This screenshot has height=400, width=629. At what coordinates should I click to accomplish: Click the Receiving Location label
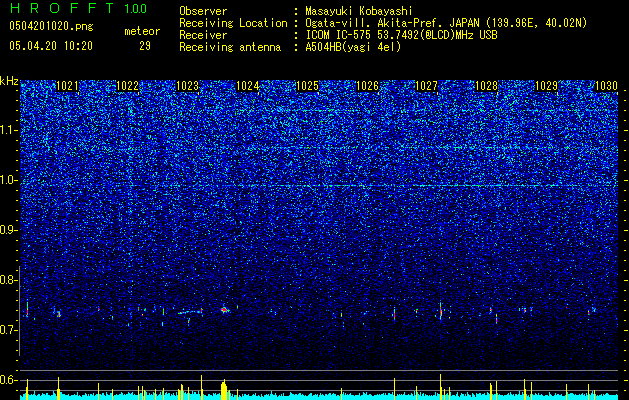[233, 23]
